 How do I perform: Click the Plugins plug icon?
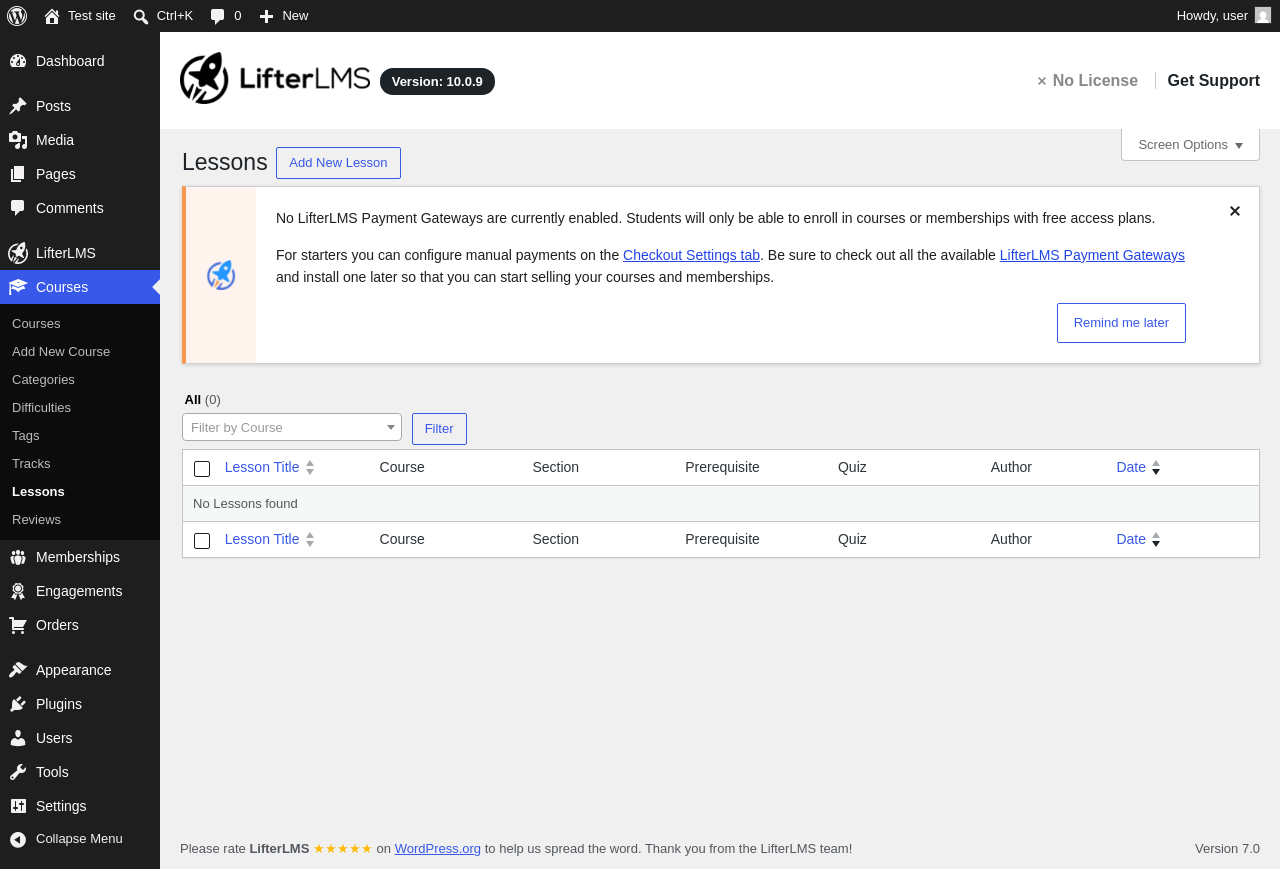point(18,704)
